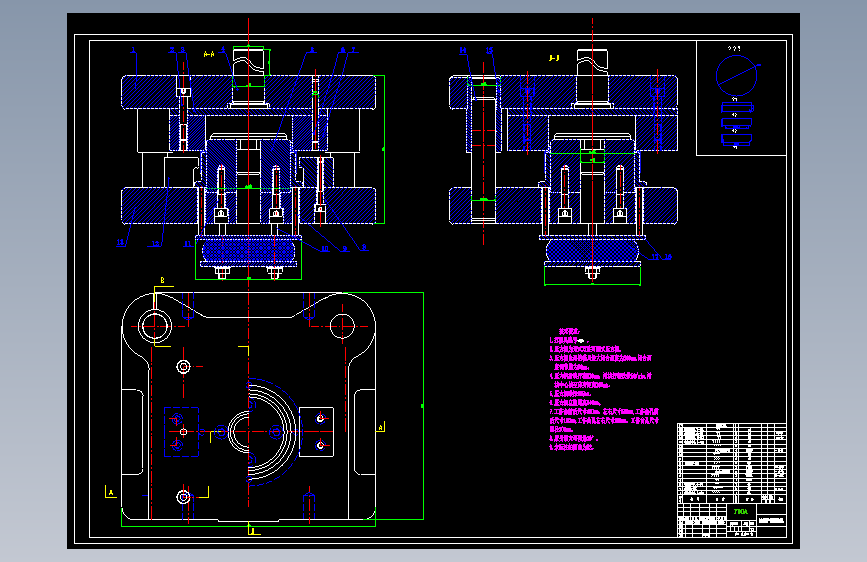
Task: Select the yellow A-A section view title
Action: pyautogui.click(x=209, y=54)
